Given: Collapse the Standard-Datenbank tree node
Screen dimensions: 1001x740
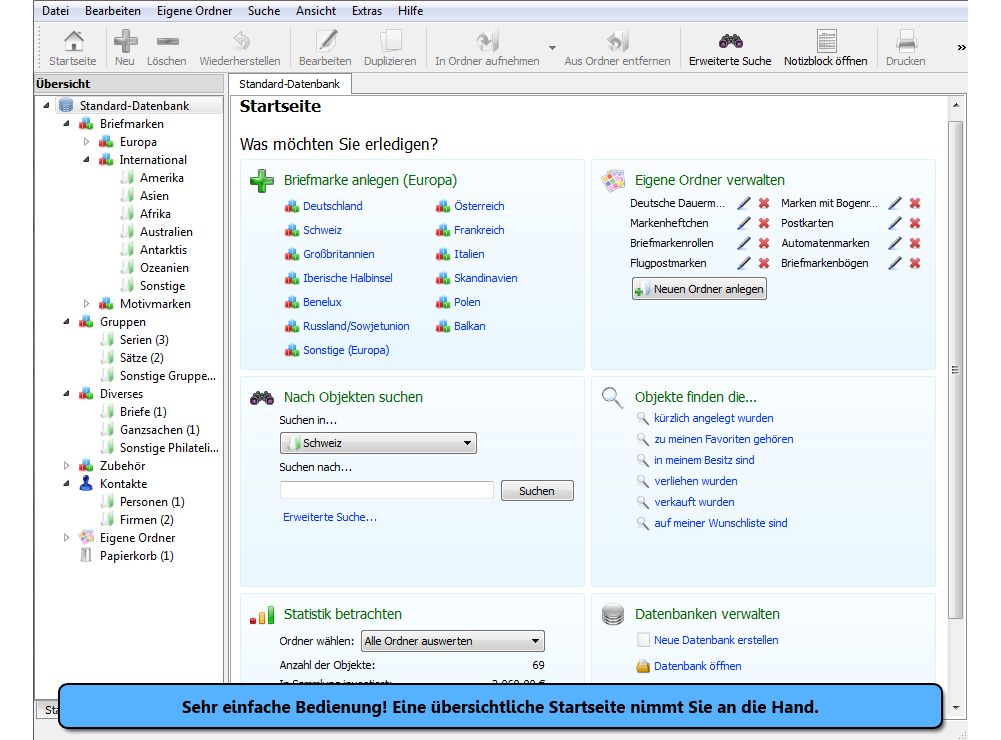Looking at the screenshot, I should pyautogui.click(x=46, y=105).
